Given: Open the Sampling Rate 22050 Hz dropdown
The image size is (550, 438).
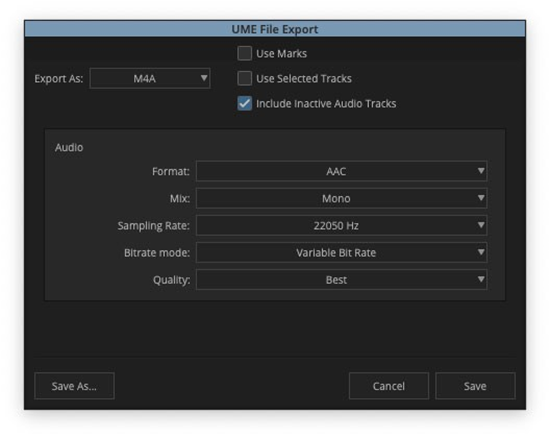Looking at the screenshot, I should point(342,225).
